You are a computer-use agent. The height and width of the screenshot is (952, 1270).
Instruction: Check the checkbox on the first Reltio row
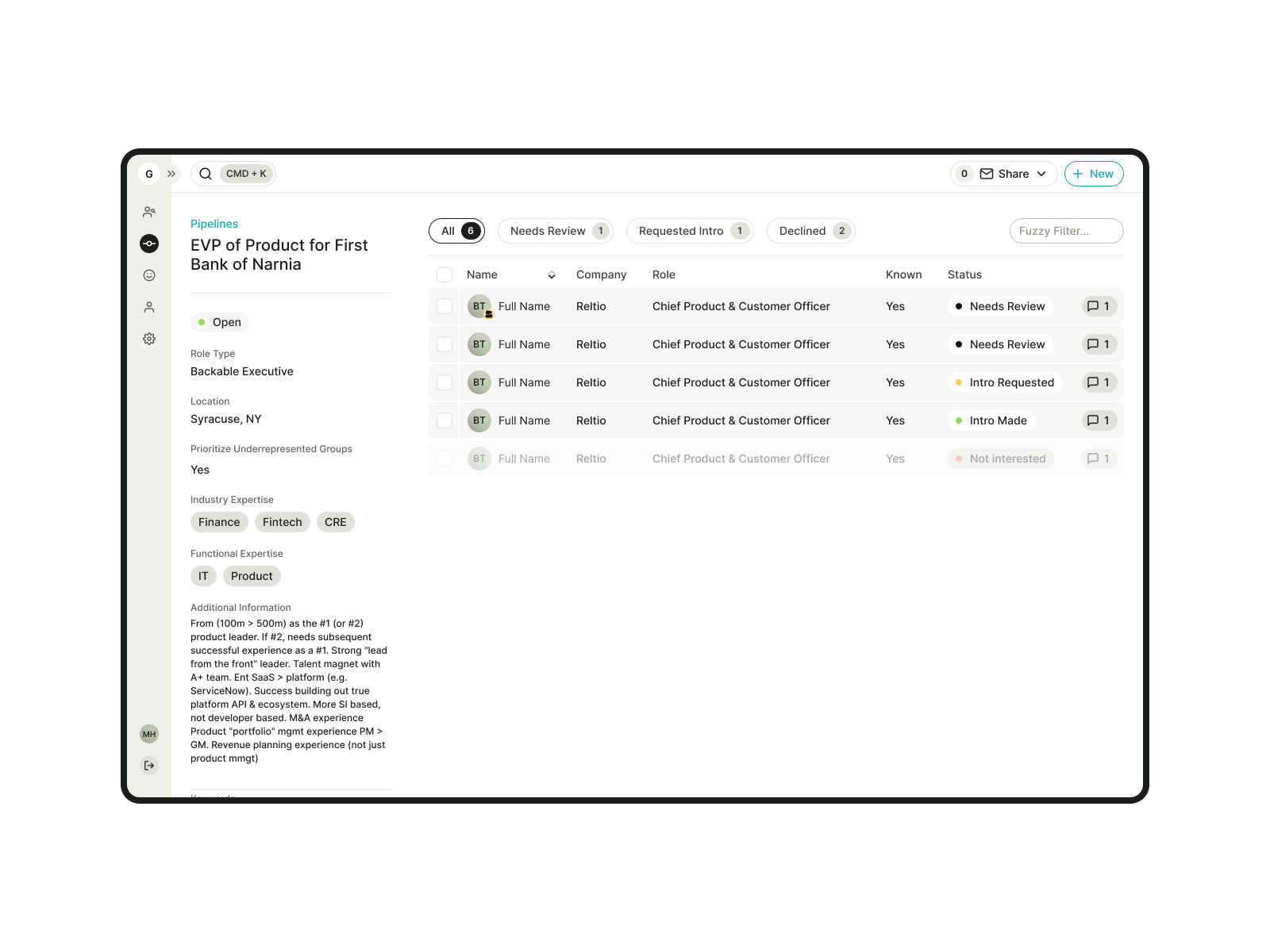pos(444,305)
